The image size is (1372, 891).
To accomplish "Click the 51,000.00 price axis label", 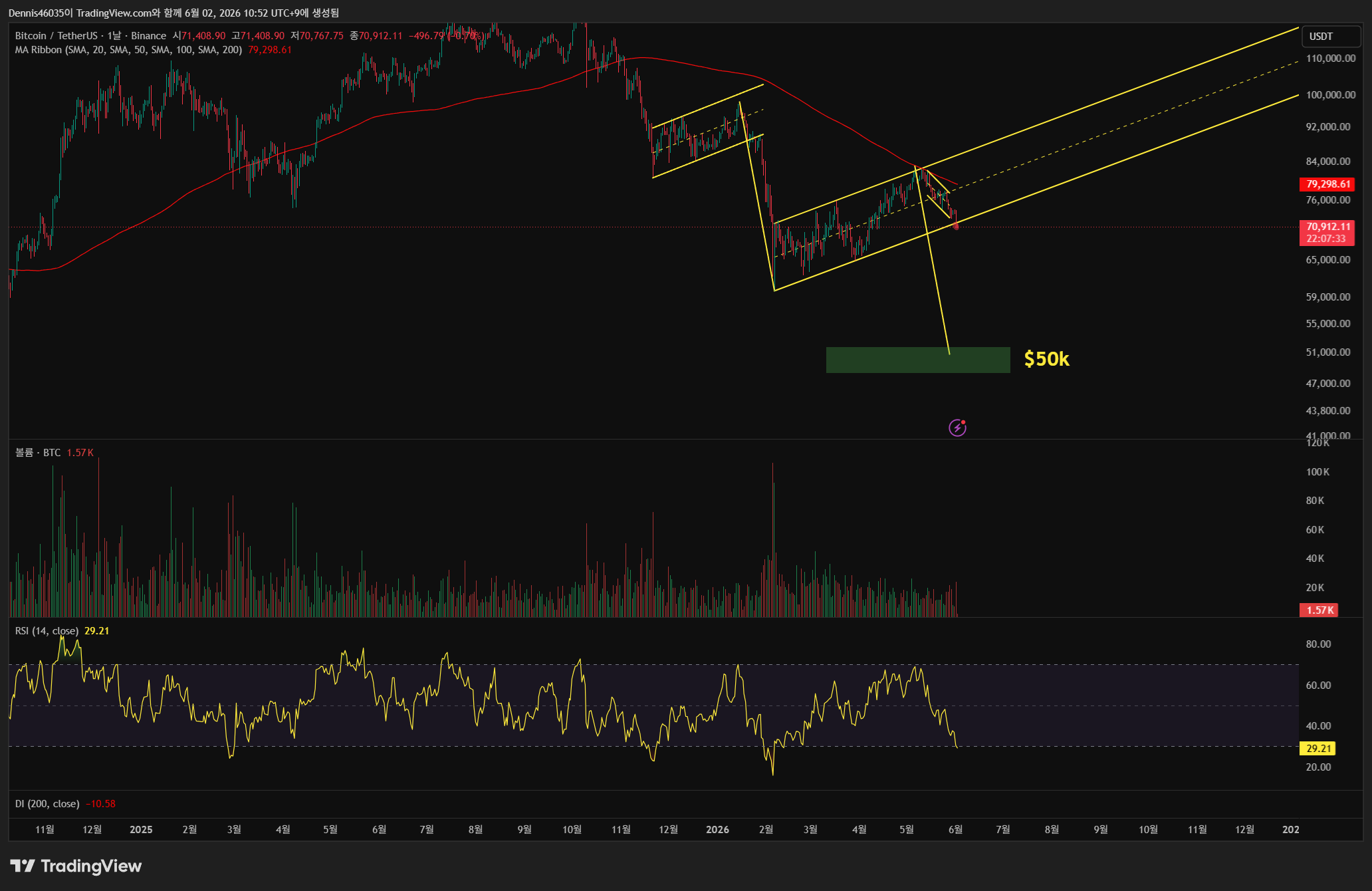I will [1328, 352].
